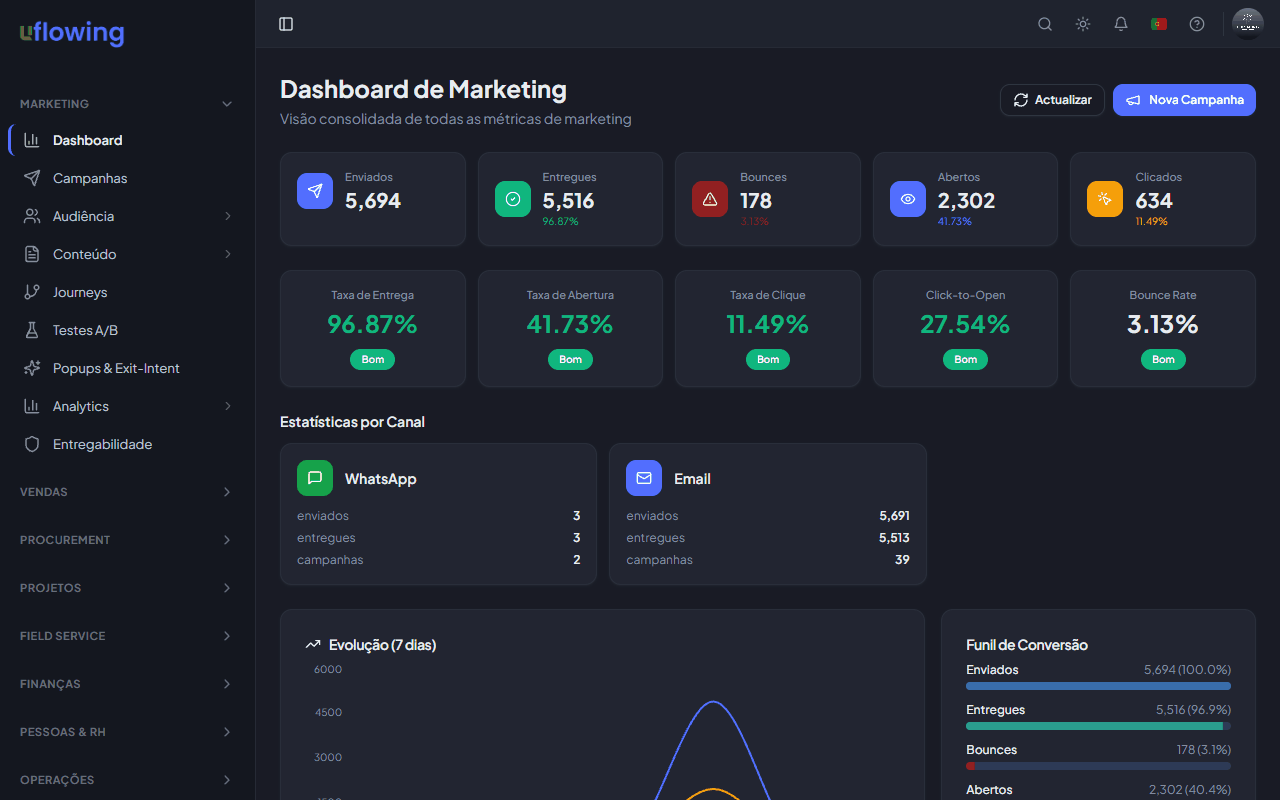Open the Portuguese flag language selector
The height and width of the screenshot is (800, 1280).
click(x=1158, y=23)
